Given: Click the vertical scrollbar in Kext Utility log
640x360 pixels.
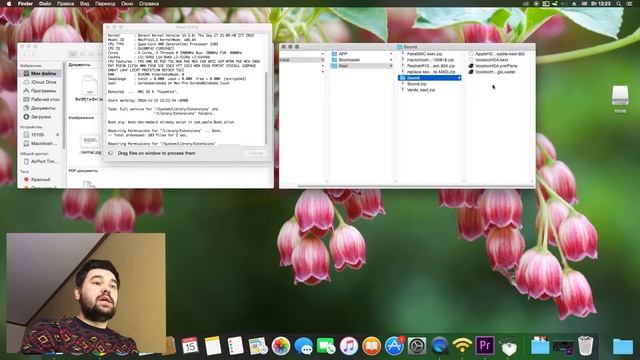Looking at the screenshot, I should pyautogui.click(x=268, y=108).
